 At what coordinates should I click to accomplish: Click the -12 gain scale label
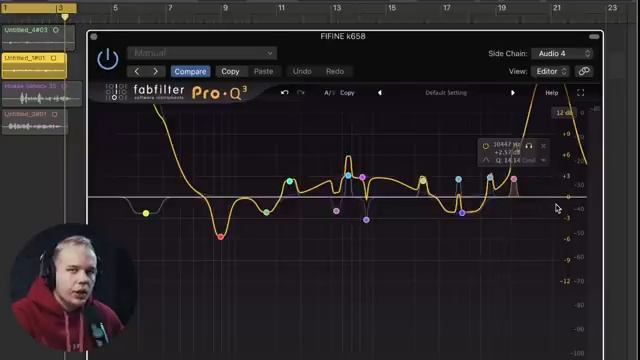coord(565,281)
